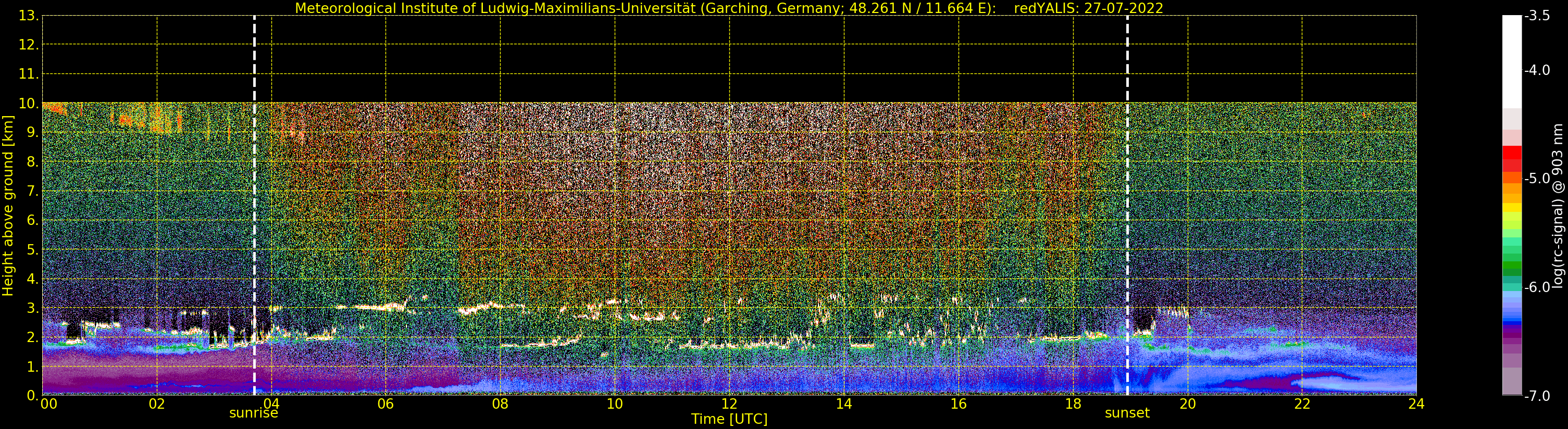
Task: Click the height tick label '13.'
Action: tap(28, 16)
